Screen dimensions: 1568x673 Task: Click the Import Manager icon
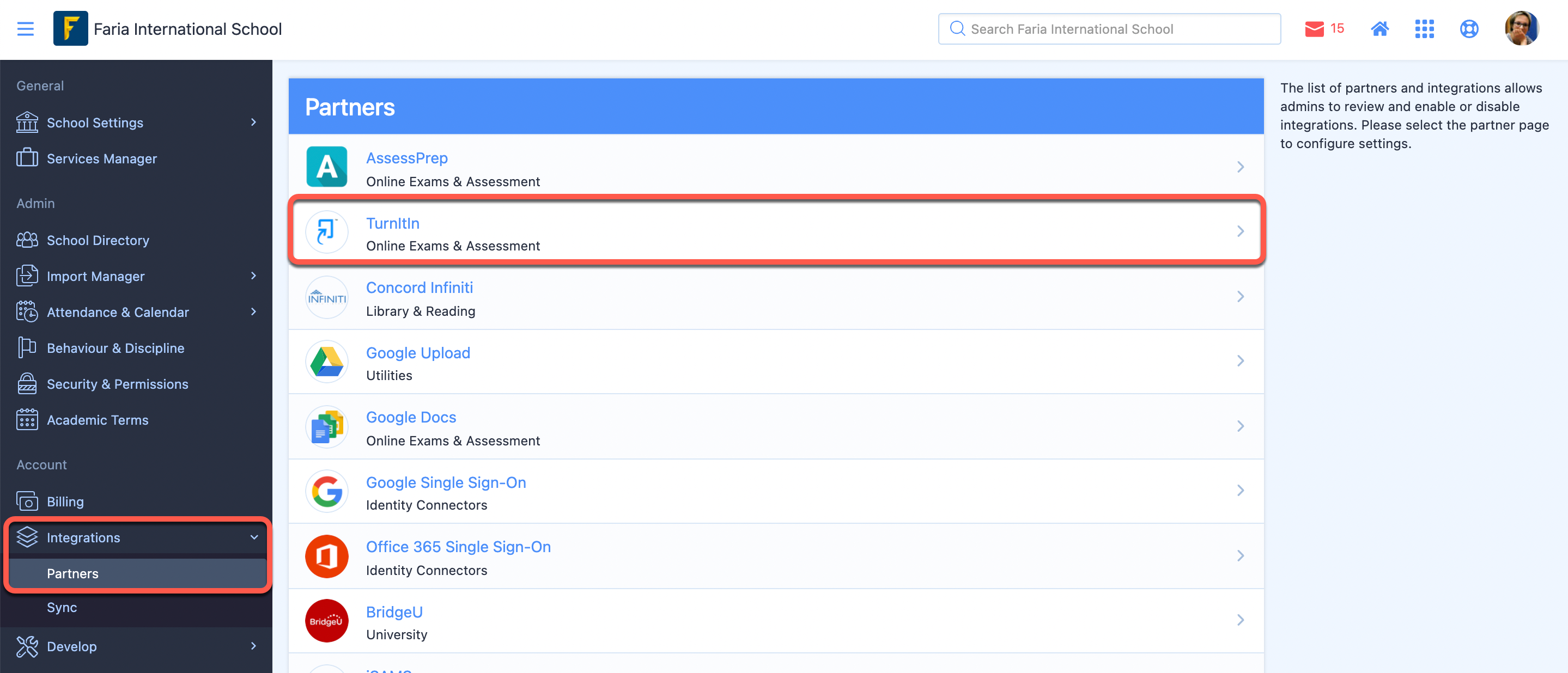point(27,276)
